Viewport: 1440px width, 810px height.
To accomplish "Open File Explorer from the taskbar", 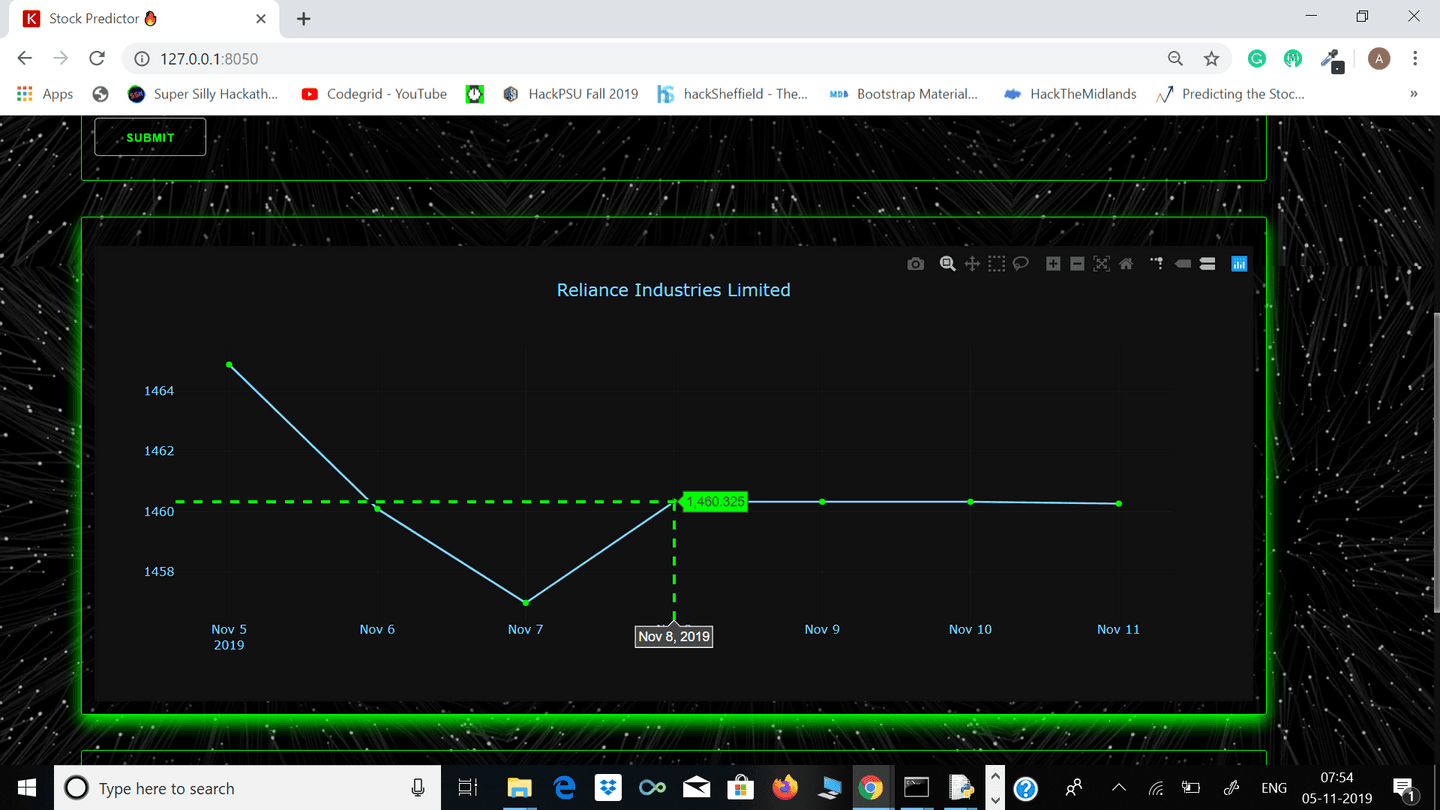I will pos(518,788).
